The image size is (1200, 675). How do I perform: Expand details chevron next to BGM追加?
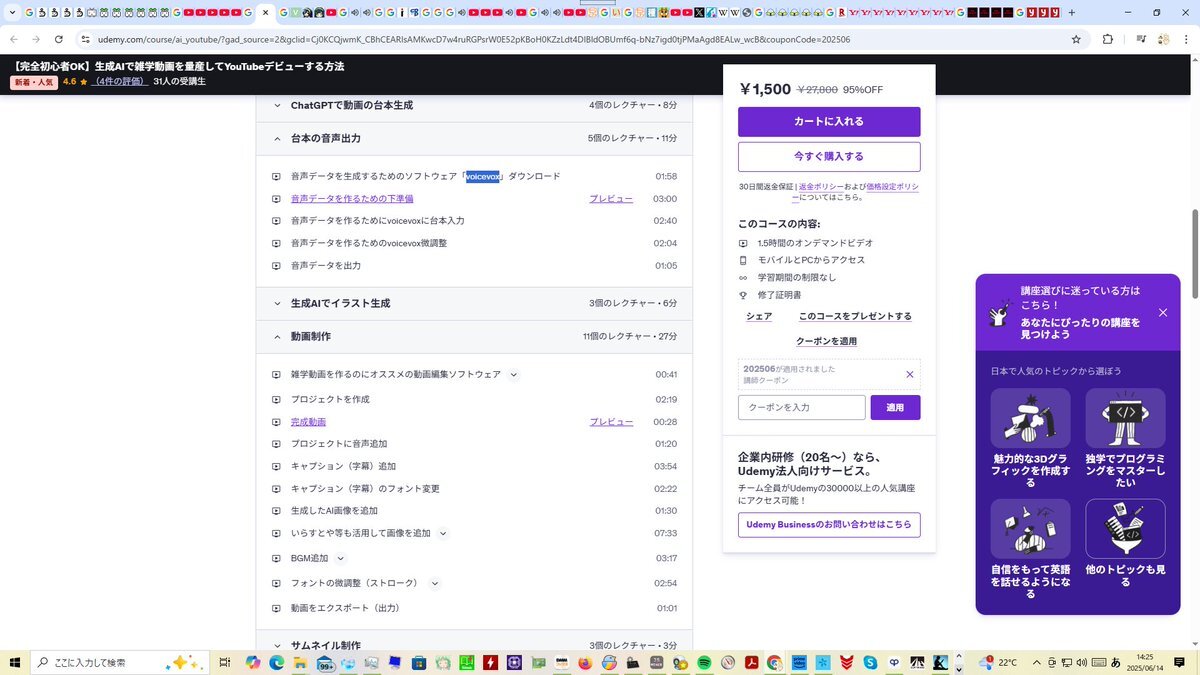click(x=340, y=559)
